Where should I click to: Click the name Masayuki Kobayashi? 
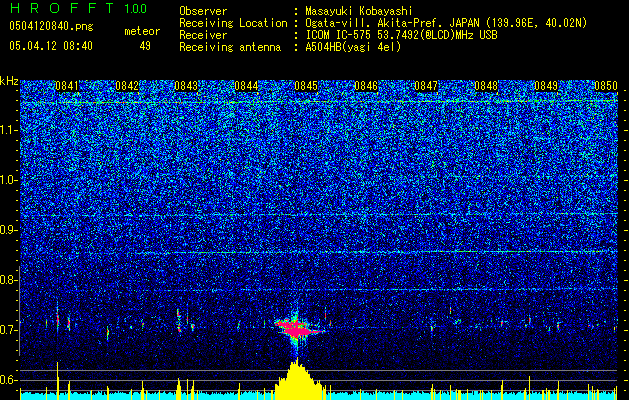359,11
